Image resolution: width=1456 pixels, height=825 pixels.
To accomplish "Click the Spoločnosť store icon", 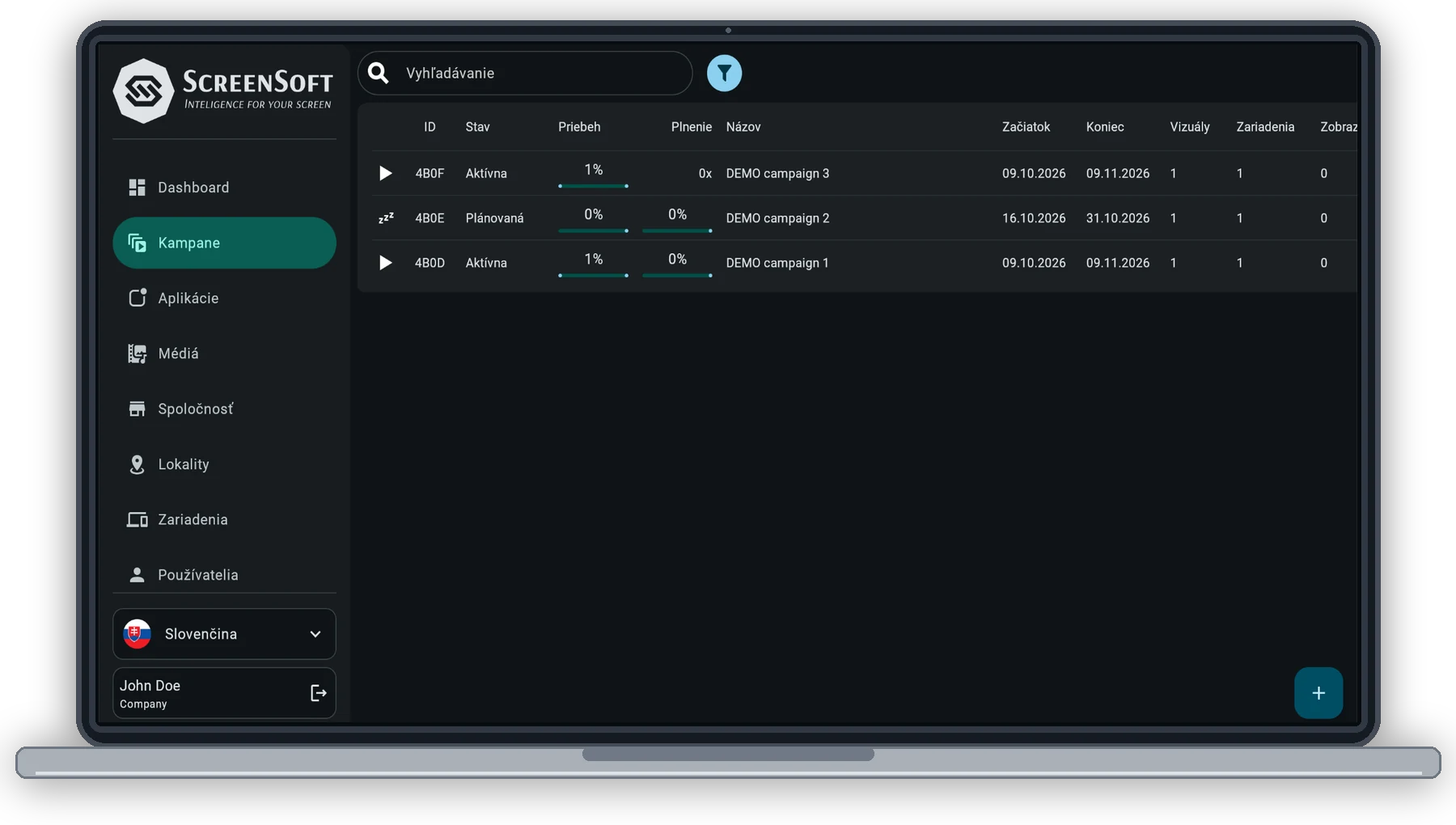I will click(x=137, y=408).
